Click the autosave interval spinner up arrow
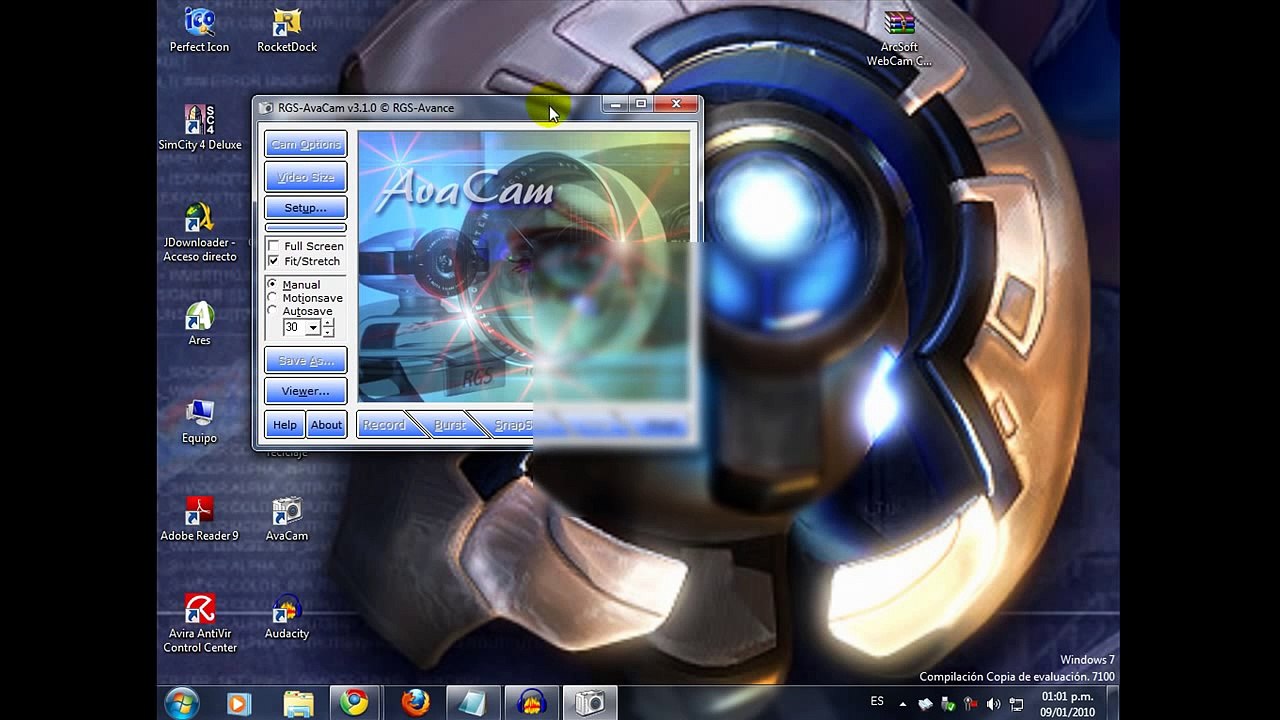Viewport: 1280px width, 720px height. 328,323
